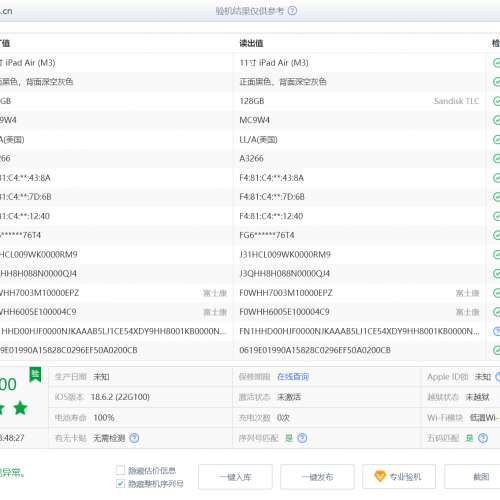Select the read-out value 11寸 iPad Air (M3)
500x500 pixels.
pyautogui.click(x=274, y=63)
